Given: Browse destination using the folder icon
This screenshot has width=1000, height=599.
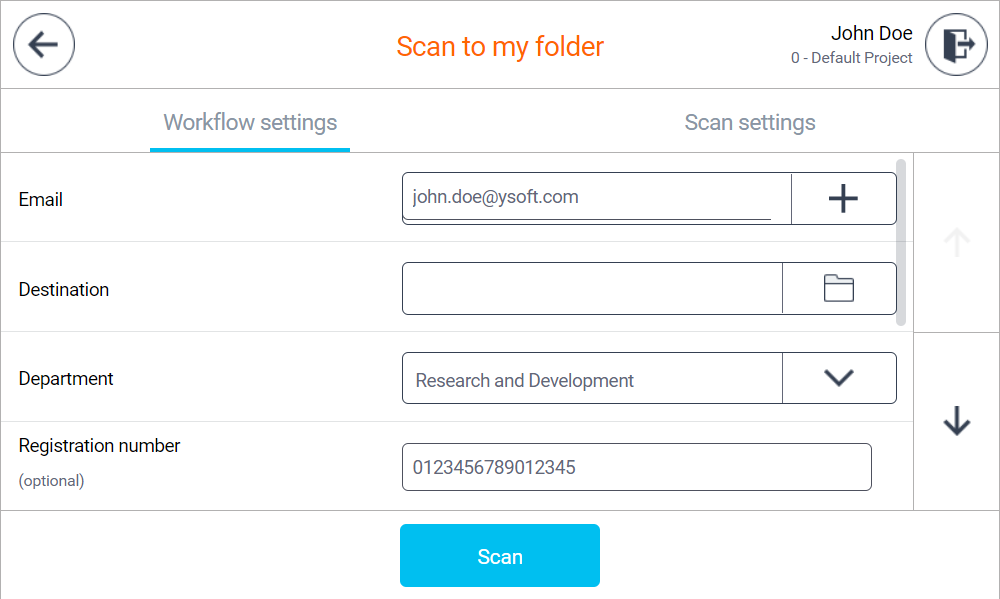Looking at the screenshot, I should coord(838,289).
